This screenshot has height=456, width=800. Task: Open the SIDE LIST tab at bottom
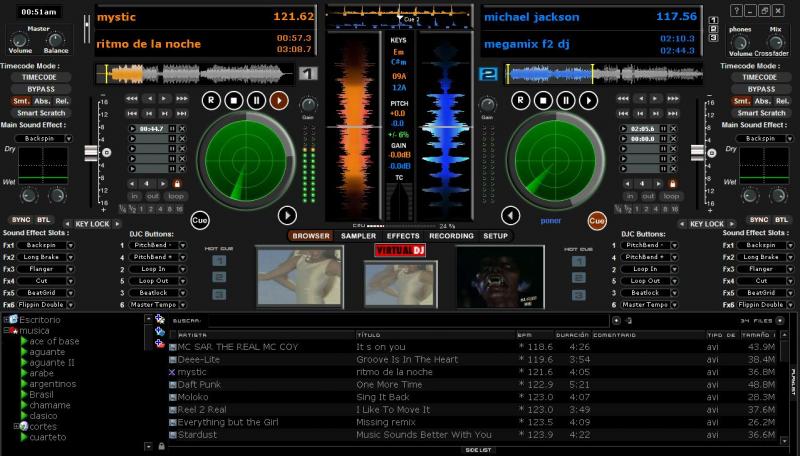click(x=478, y=450)
